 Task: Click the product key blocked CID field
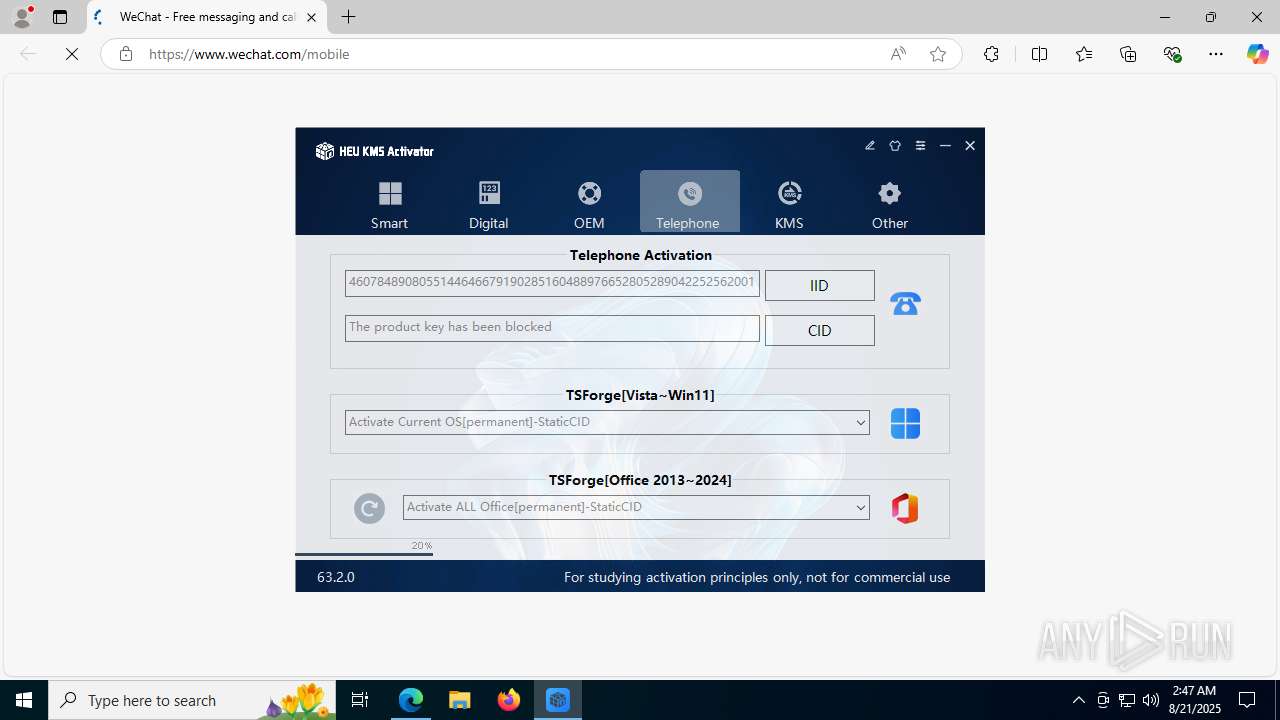552,328
